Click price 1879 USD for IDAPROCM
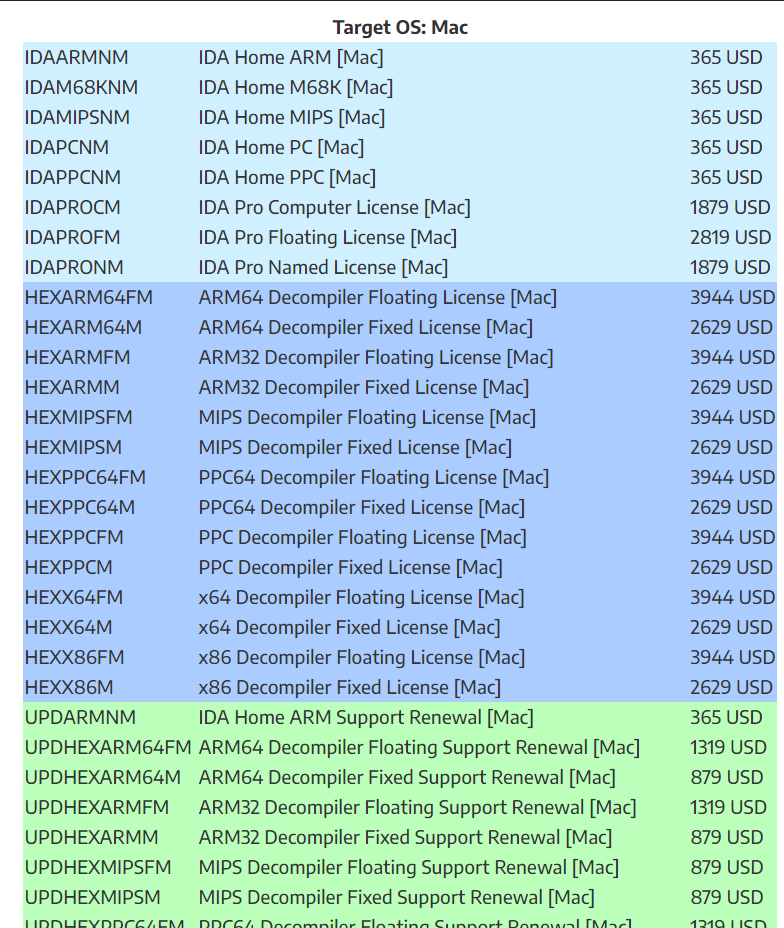784x928 pixels. tap(730, 207)
